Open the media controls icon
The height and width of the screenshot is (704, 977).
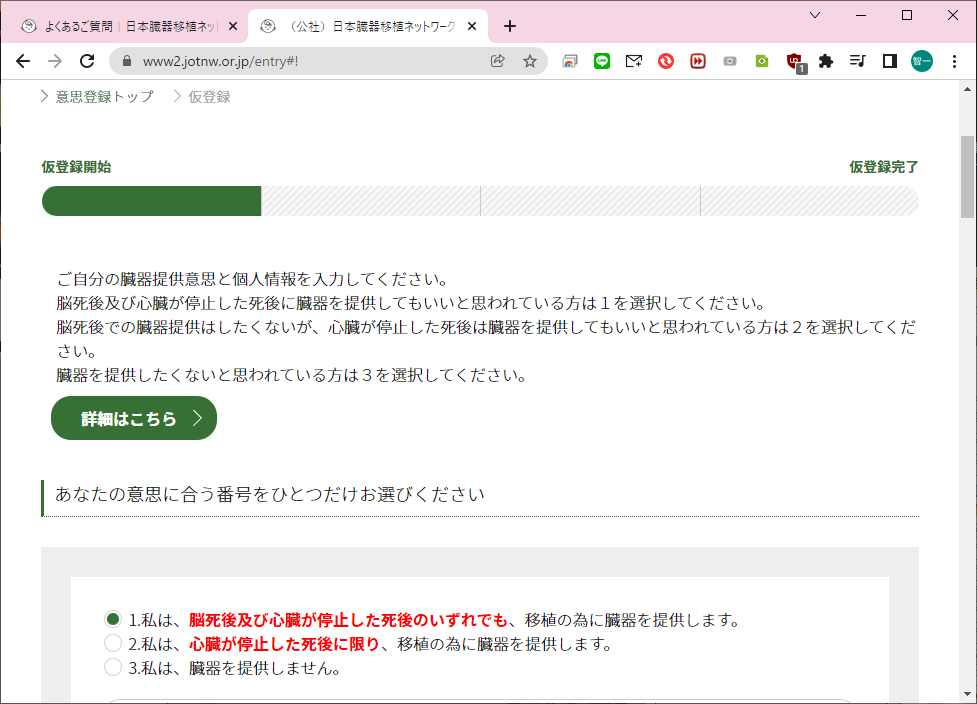pos(857,61)
